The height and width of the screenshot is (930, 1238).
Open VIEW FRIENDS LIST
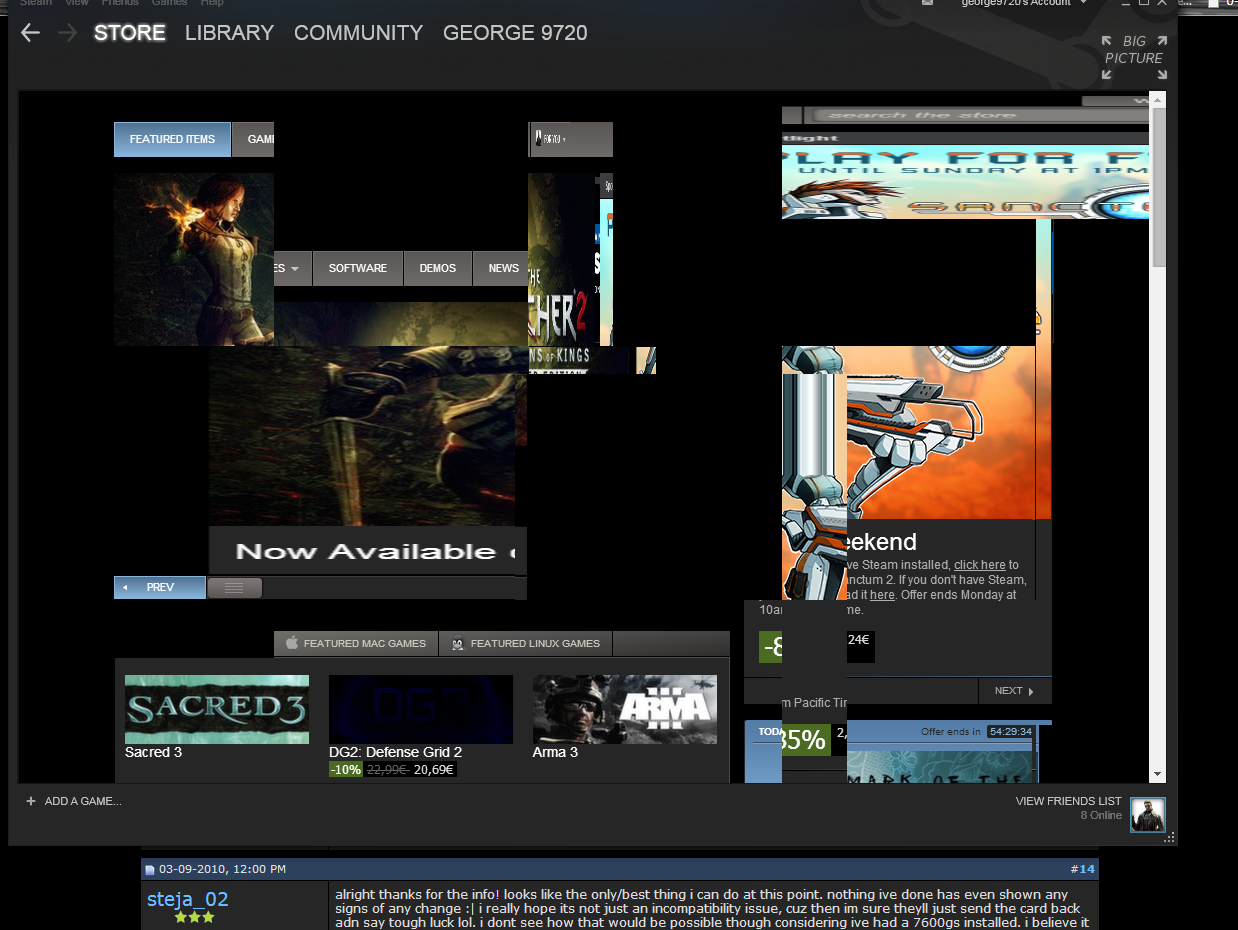(1068, 801)
